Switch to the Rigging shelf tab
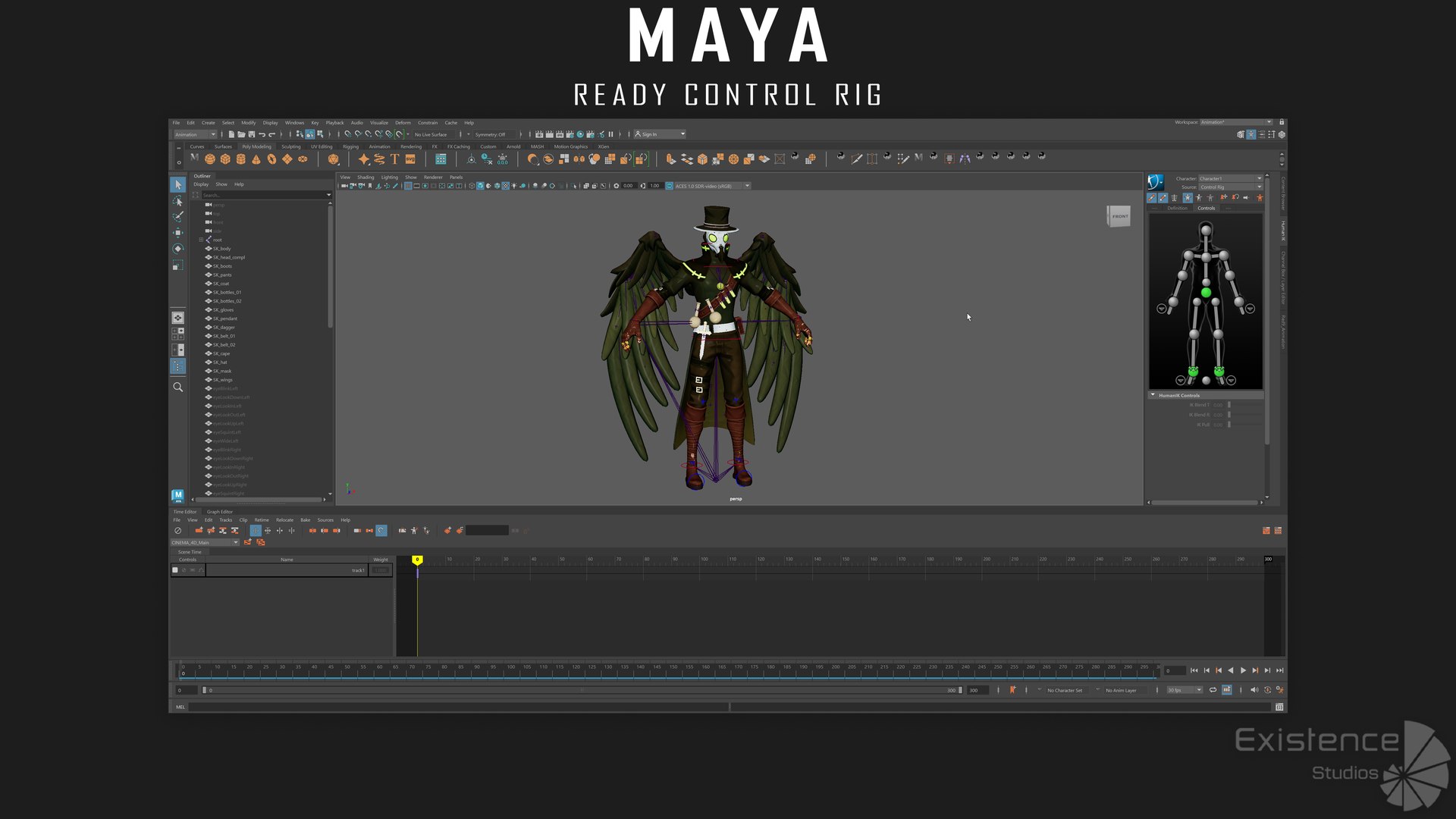1456x819 pixels. coord(350,146)
